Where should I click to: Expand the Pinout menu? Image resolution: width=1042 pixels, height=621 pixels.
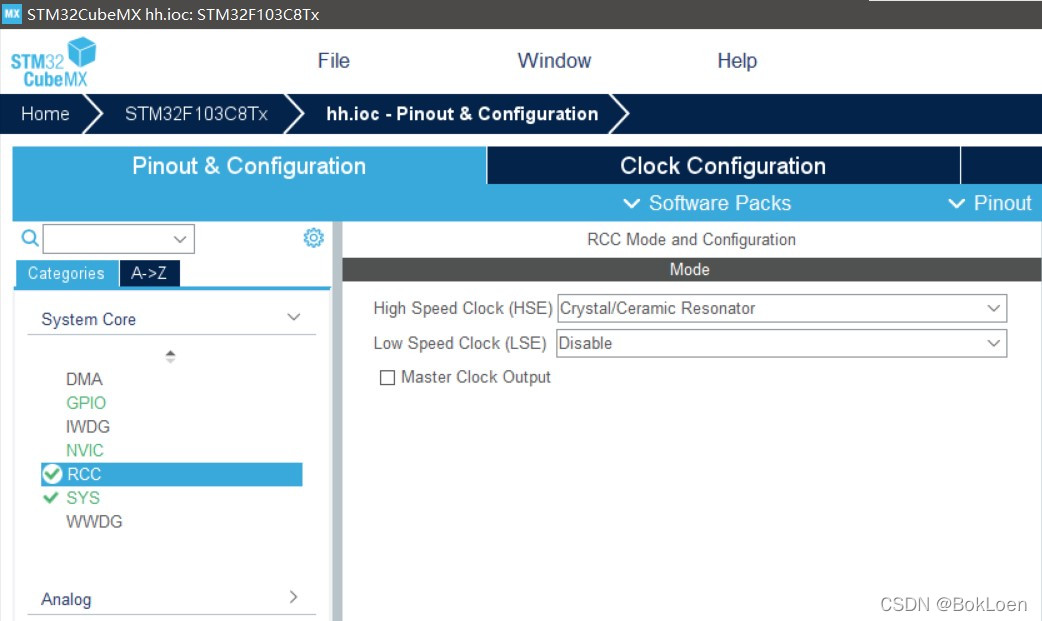coord(990,203)
